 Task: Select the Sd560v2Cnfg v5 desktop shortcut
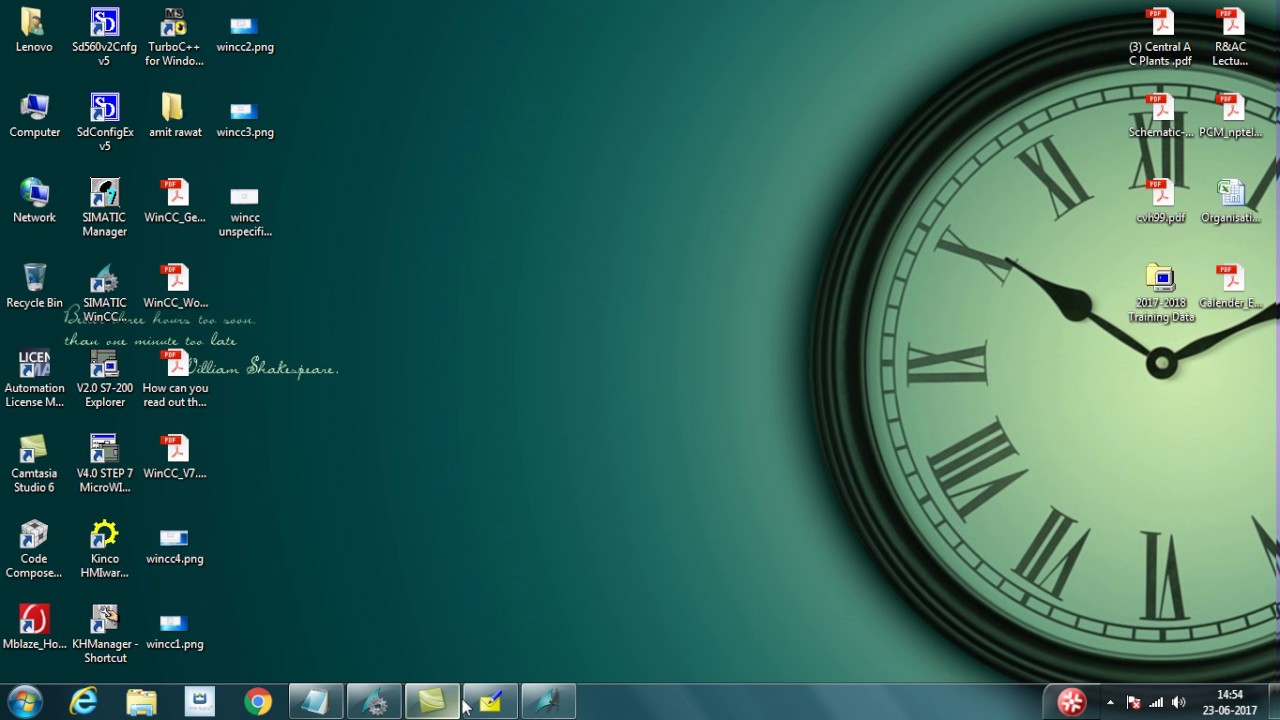[x=104, y=37]
